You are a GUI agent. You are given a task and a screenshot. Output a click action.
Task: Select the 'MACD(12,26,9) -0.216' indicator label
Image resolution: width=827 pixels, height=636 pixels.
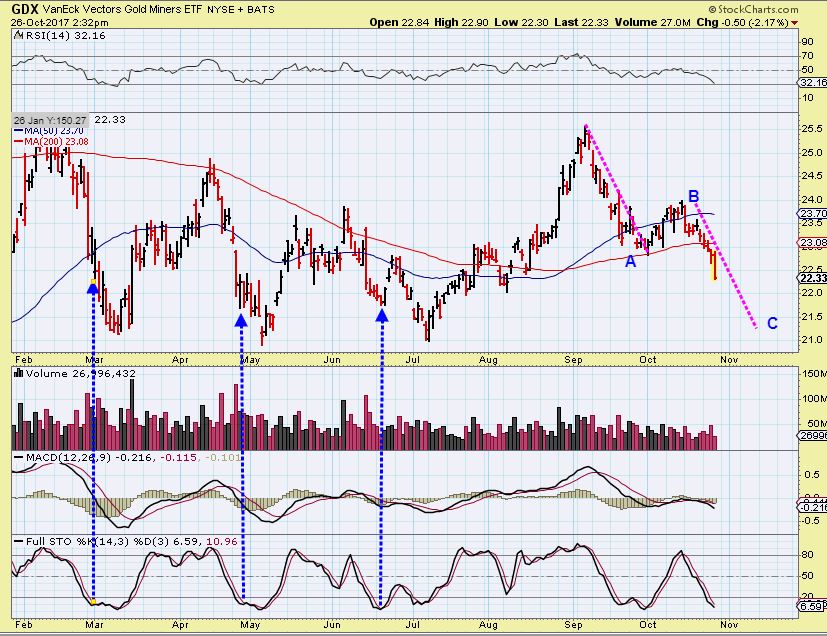[x=90, y=457]
